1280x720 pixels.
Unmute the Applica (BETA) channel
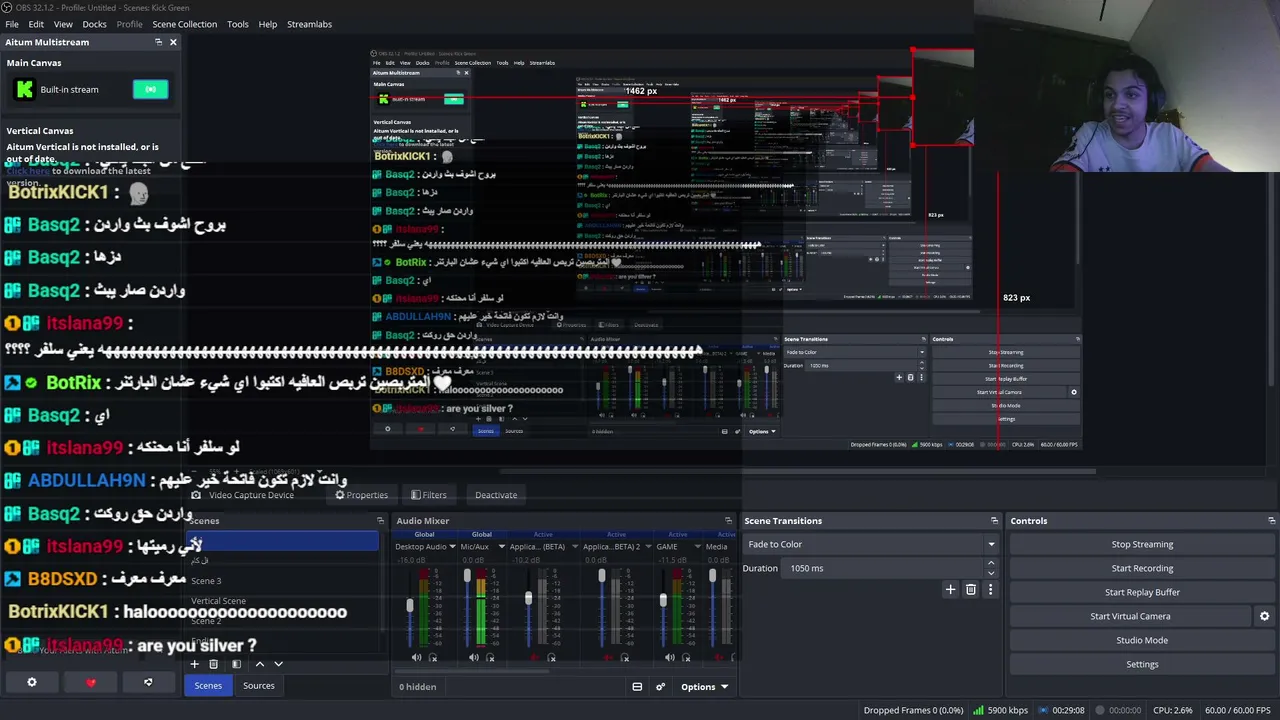tap(534, 658)
